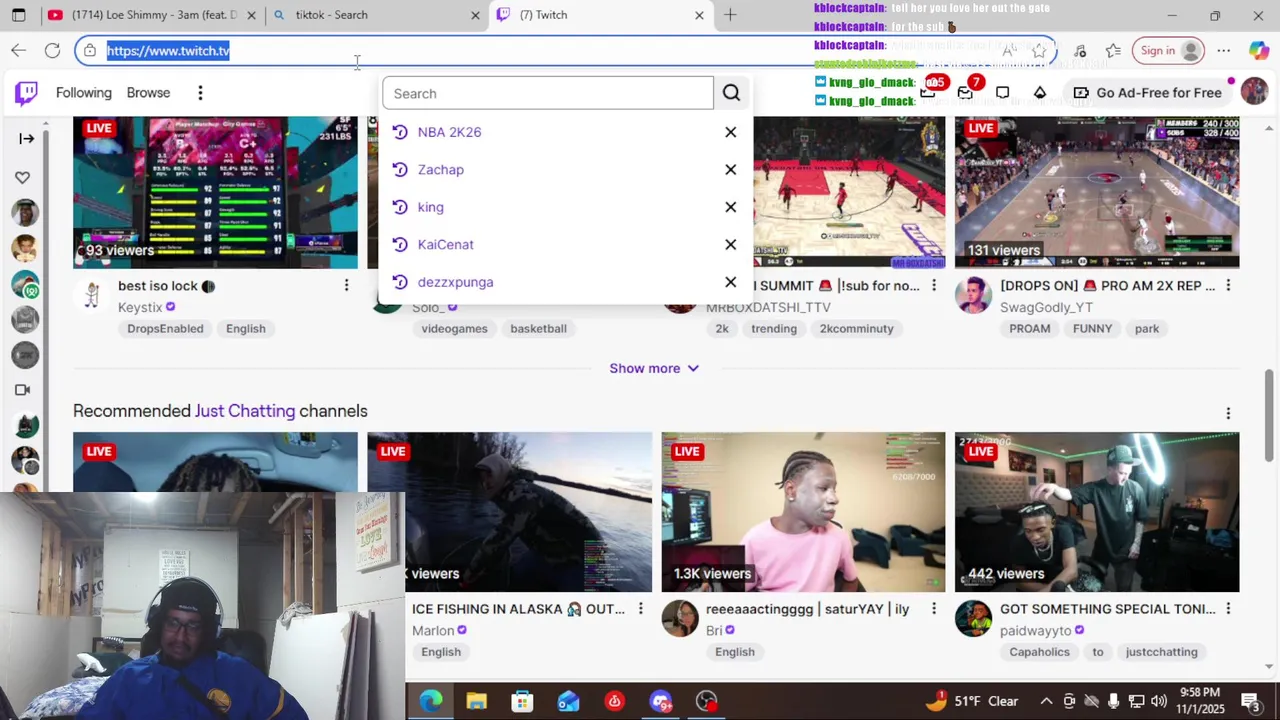This screenshot has height=720, width=1280.
Task: Remove NBA 2K26 from search history
Action: coord(730,132)
